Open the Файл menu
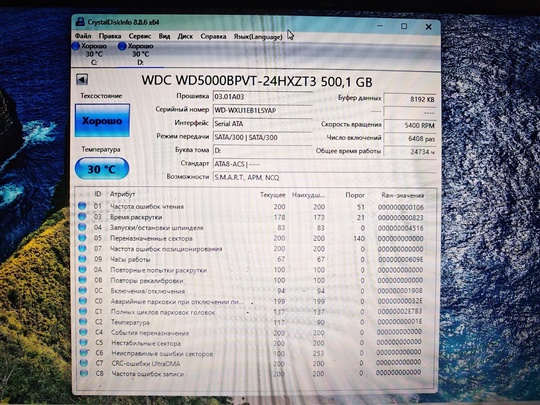 click(x=83, y=36)
